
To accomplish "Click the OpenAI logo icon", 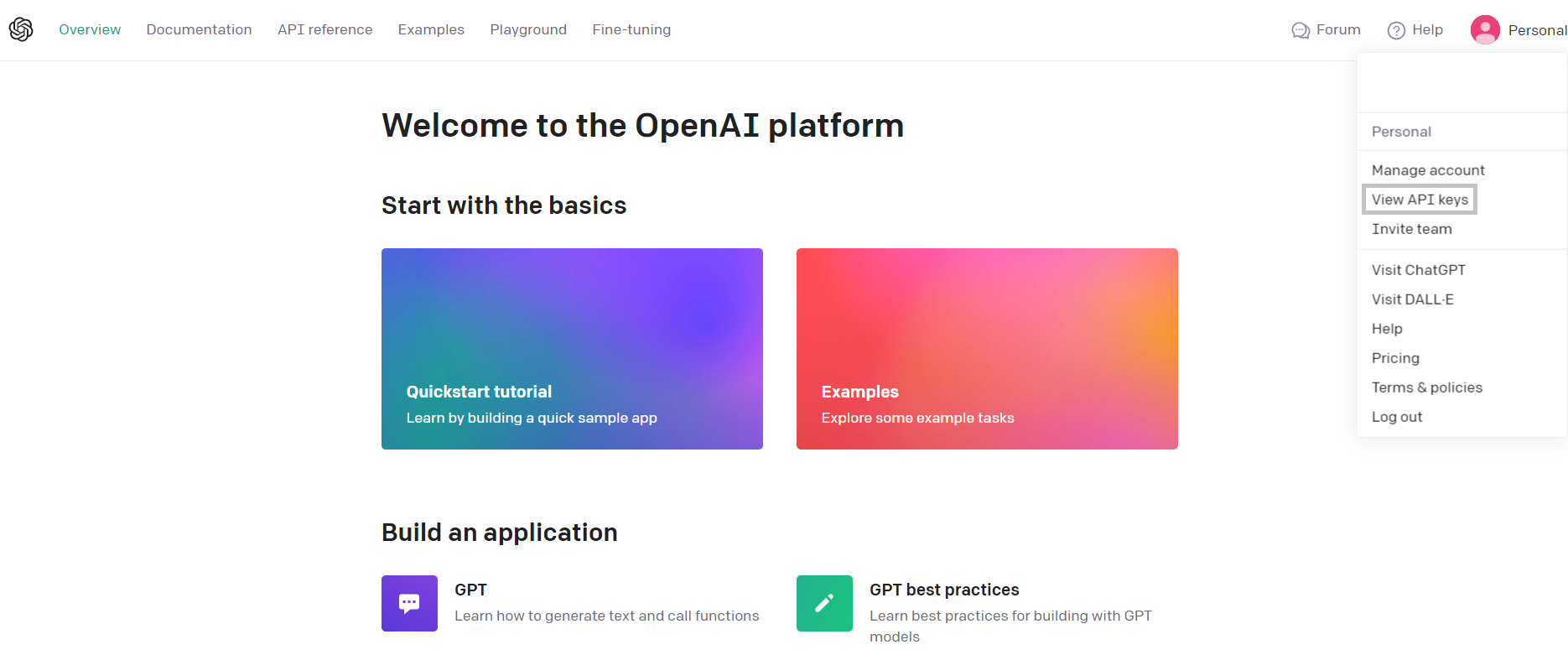I will [x=21, y=29].
